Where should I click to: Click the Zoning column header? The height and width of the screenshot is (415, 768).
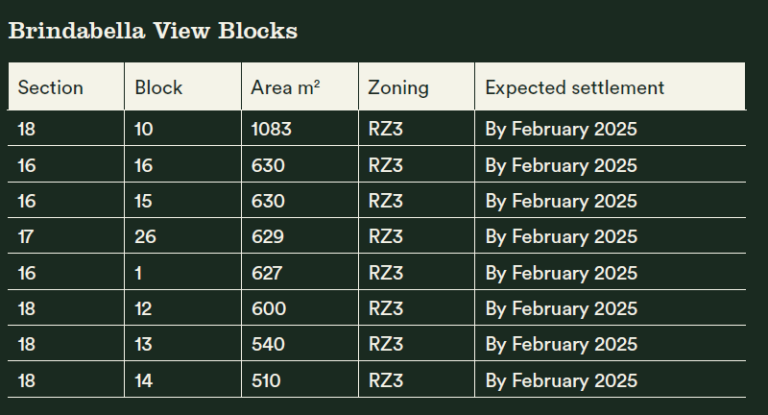[x=398, y=87]
